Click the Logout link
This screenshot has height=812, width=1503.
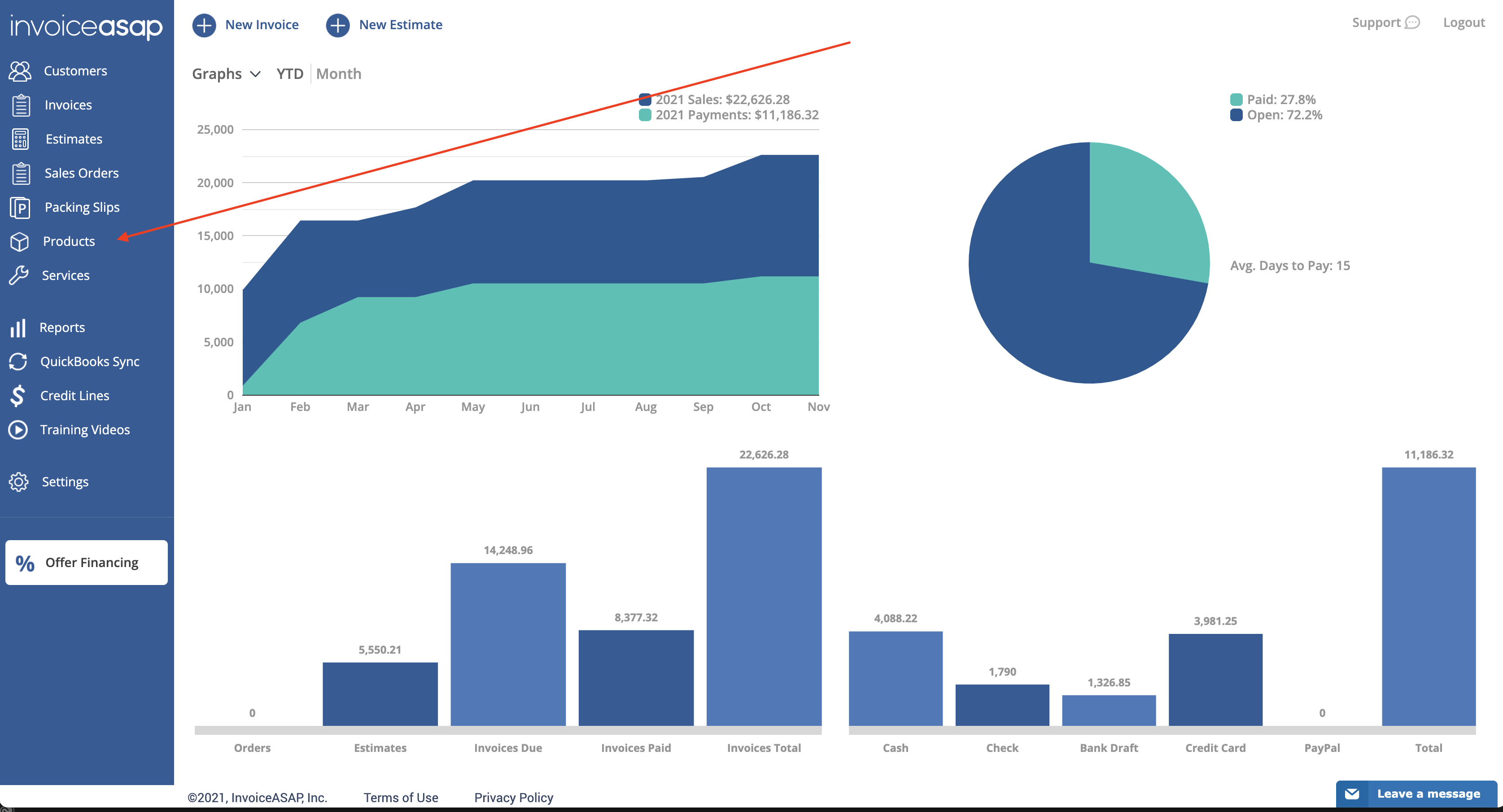pos(1464,23)
